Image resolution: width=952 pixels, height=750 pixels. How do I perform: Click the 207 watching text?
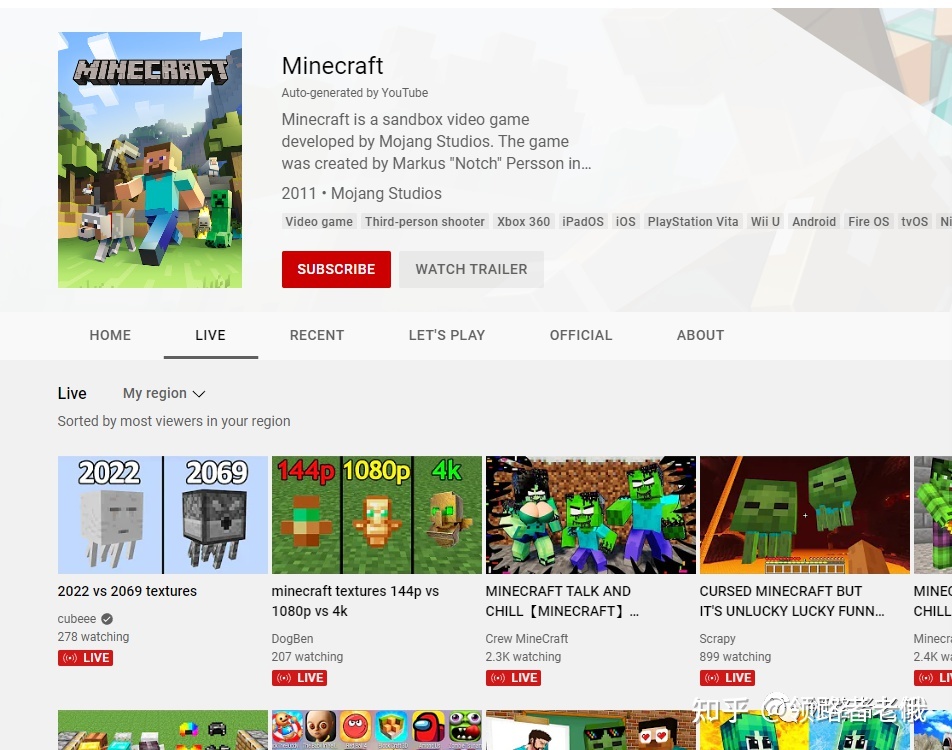click(307, 657)
